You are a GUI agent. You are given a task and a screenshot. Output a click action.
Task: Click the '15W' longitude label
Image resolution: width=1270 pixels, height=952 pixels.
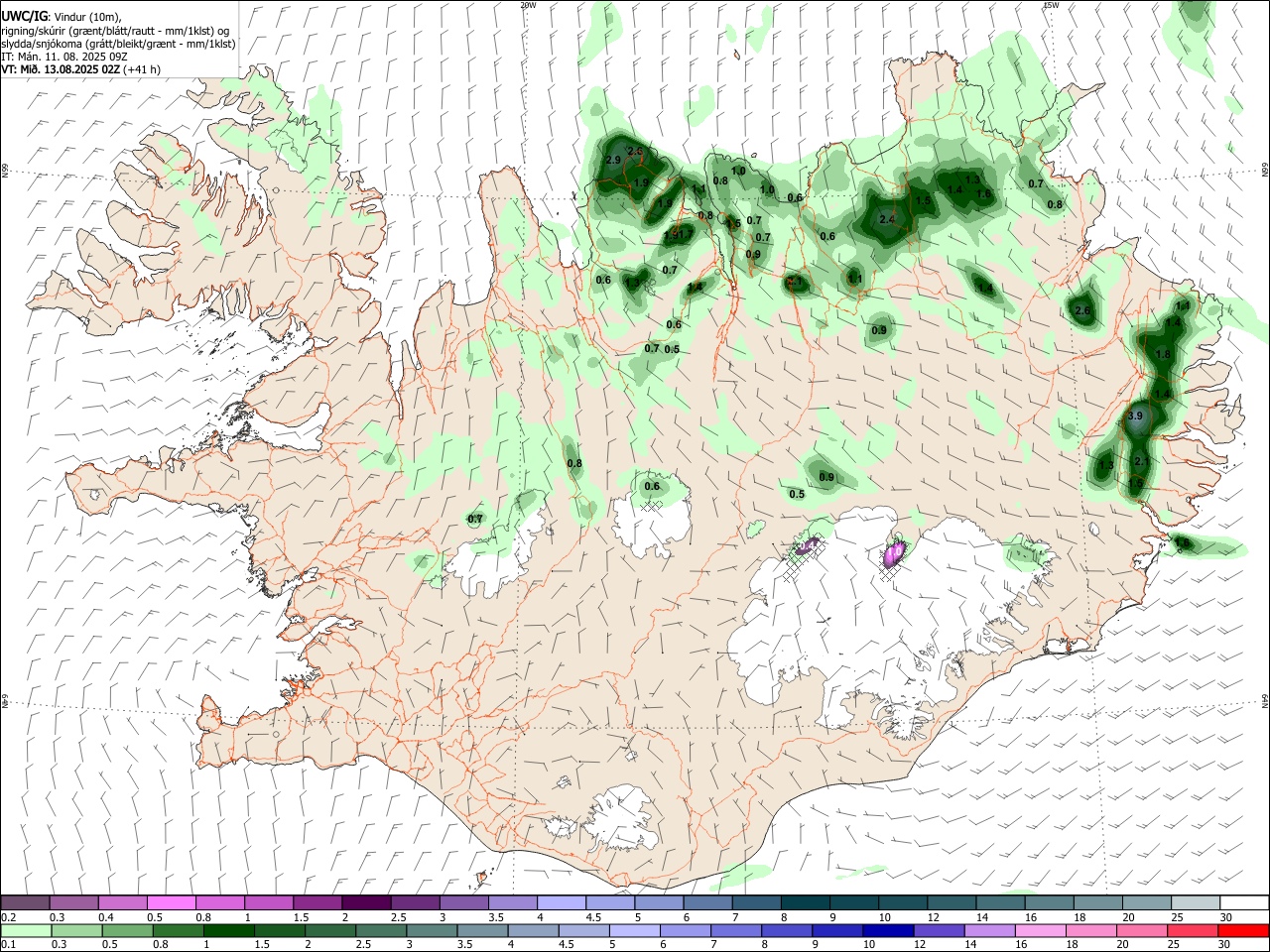pyautogui.click(x=1052, y=5)
